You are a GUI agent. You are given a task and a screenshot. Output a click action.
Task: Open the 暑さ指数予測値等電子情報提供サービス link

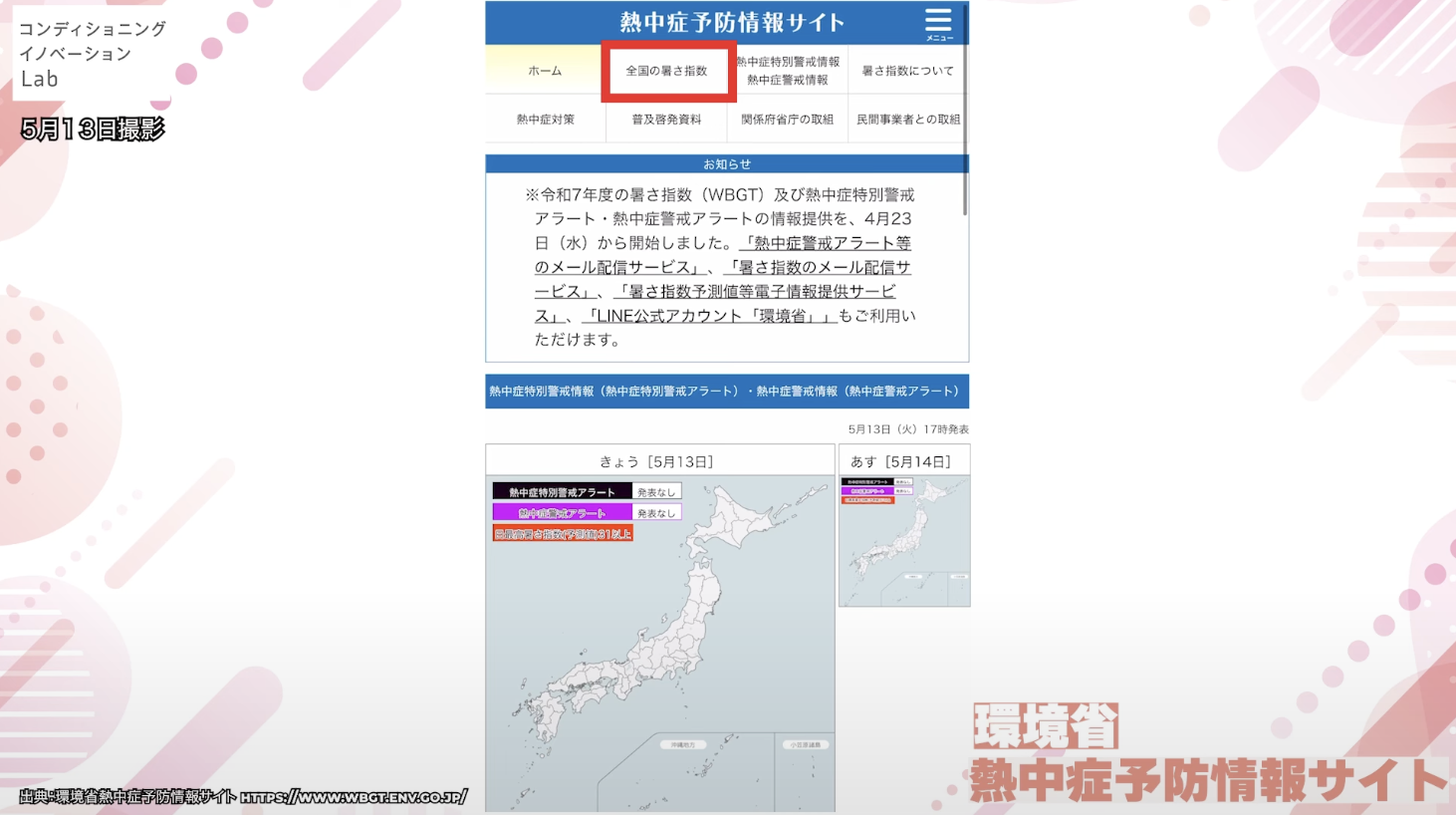tap(757, 291)
